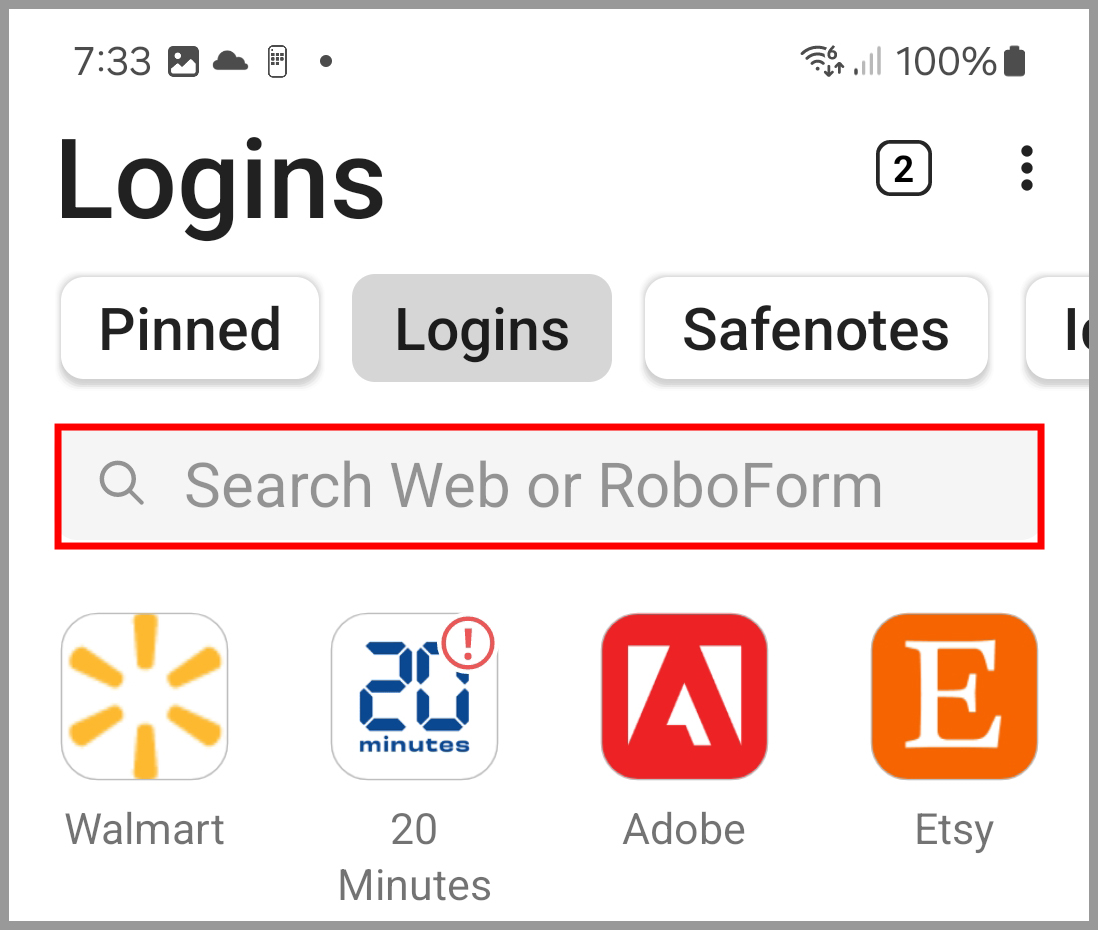The image size is (1098, 930).
Task: Open the Walmart login icon
Action: click(145, 696)
